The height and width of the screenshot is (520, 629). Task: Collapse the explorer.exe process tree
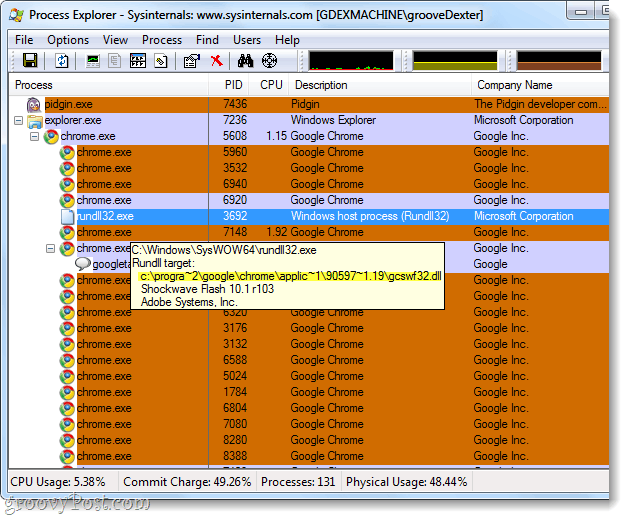point(18,120)
